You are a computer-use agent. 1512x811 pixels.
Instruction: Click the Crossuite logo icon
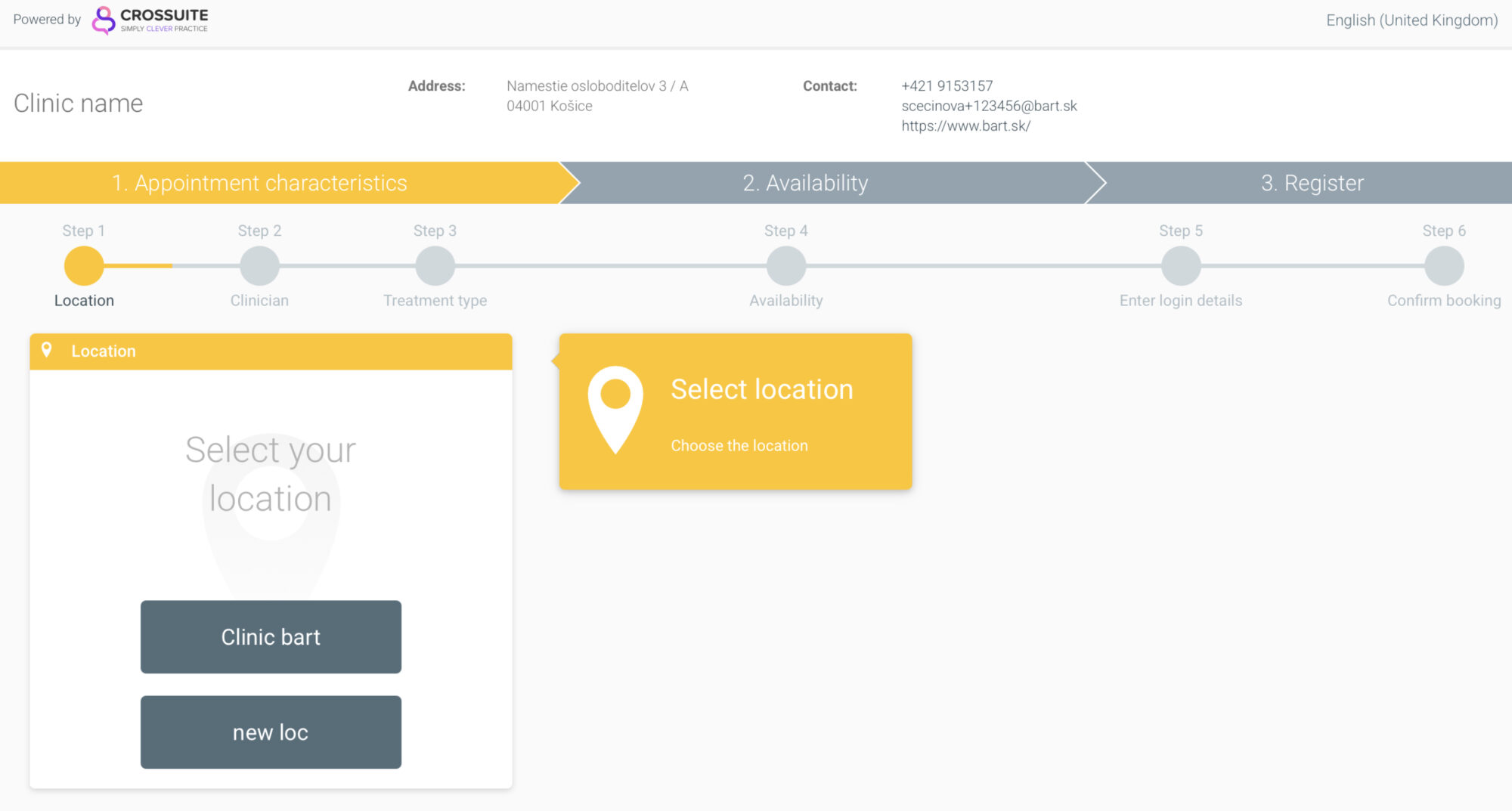click(104, 20)
